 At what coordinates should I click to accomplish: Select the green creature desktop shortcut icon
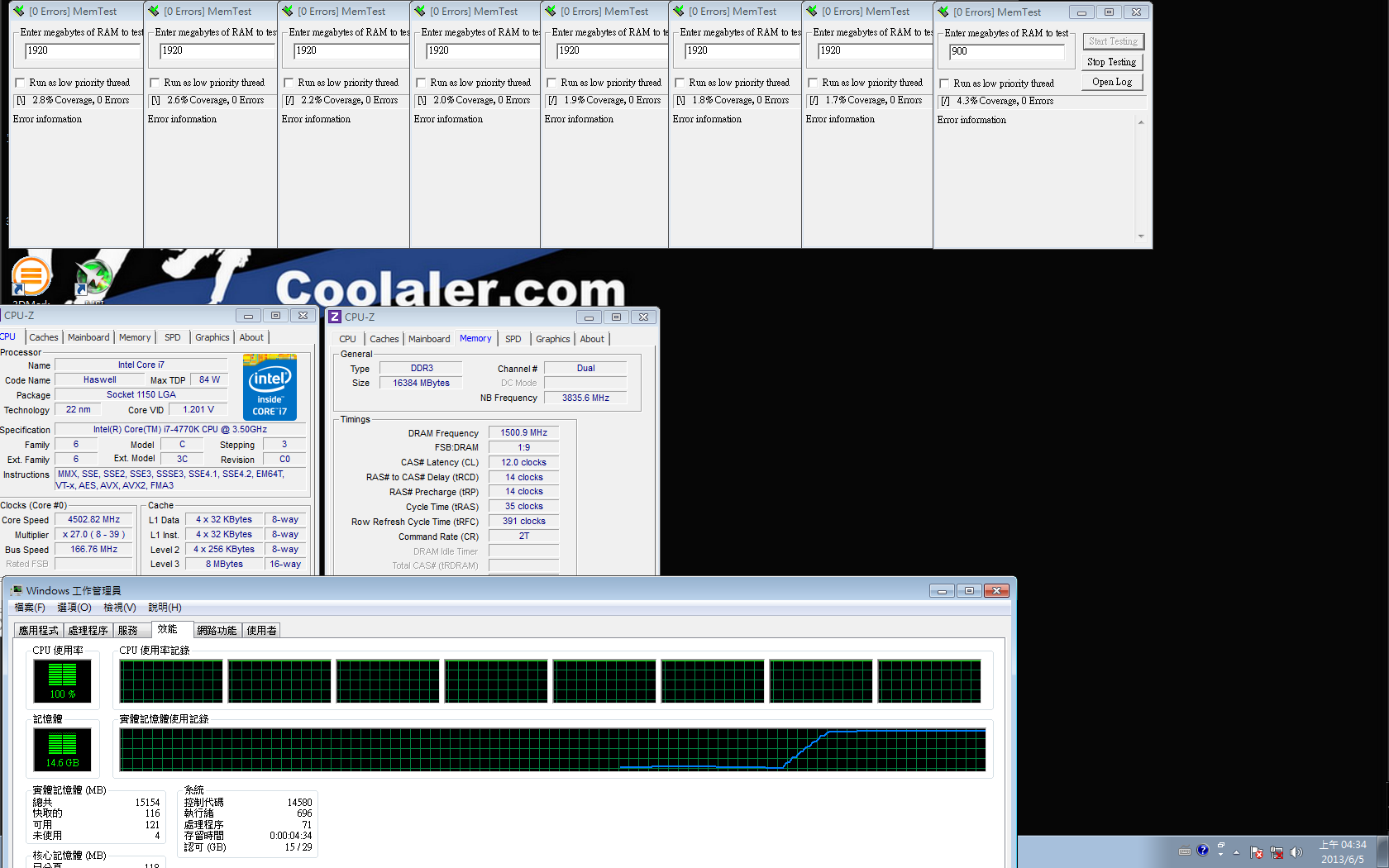tap(93, 277)
